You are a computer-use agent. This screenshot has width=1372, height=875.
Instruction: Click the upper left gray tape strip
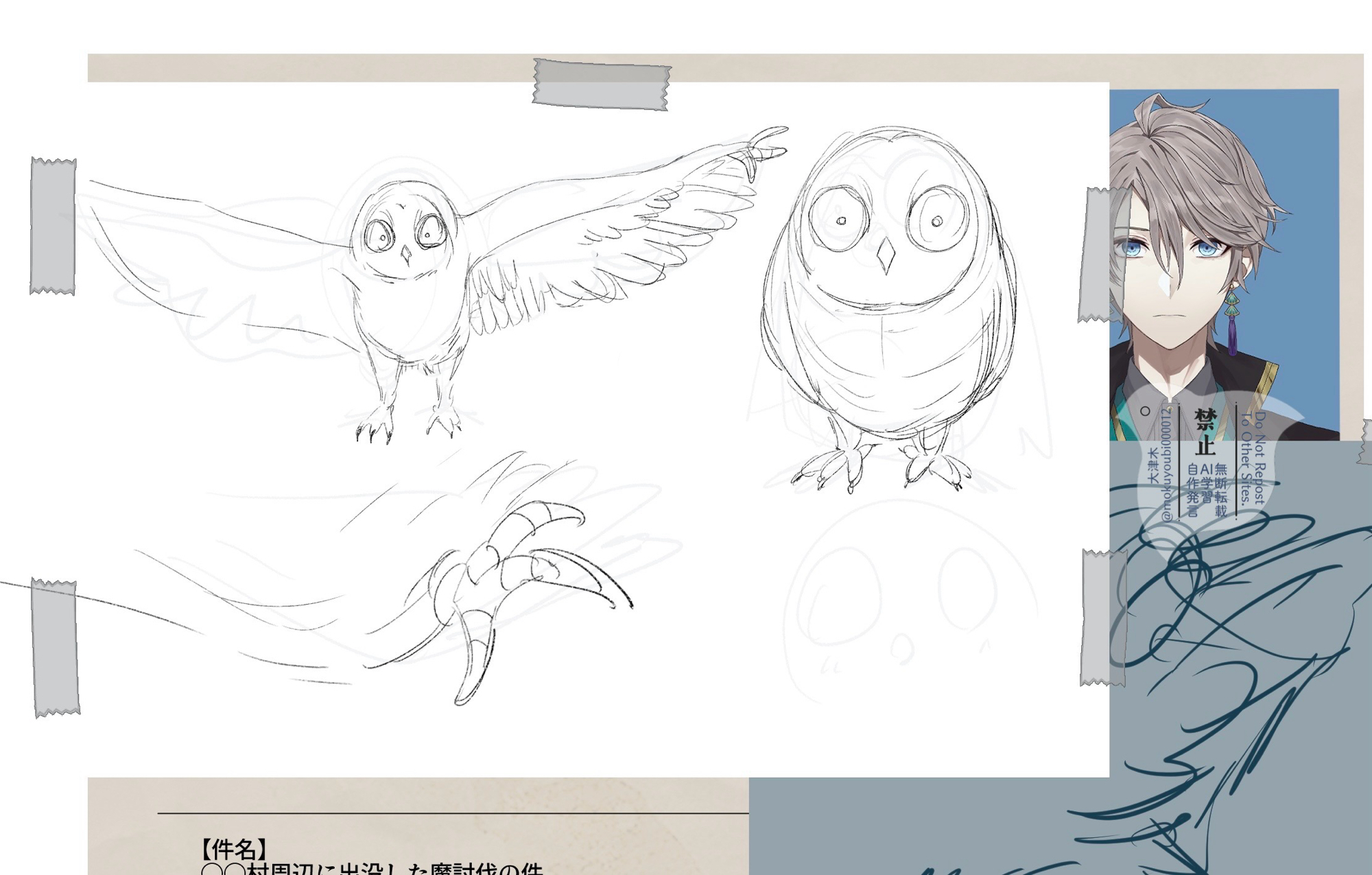pos(53,226)
